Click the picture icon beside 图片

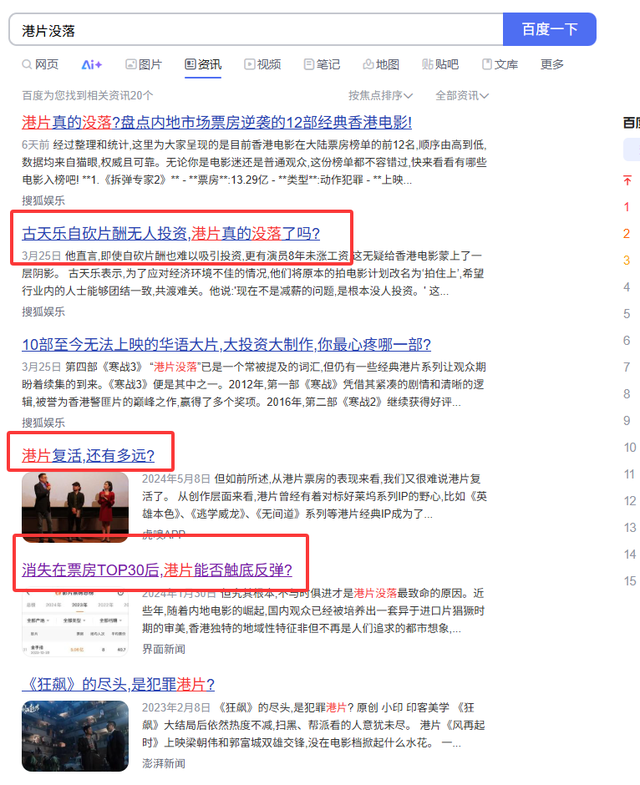pyautogui.click(x=131, y=65)
